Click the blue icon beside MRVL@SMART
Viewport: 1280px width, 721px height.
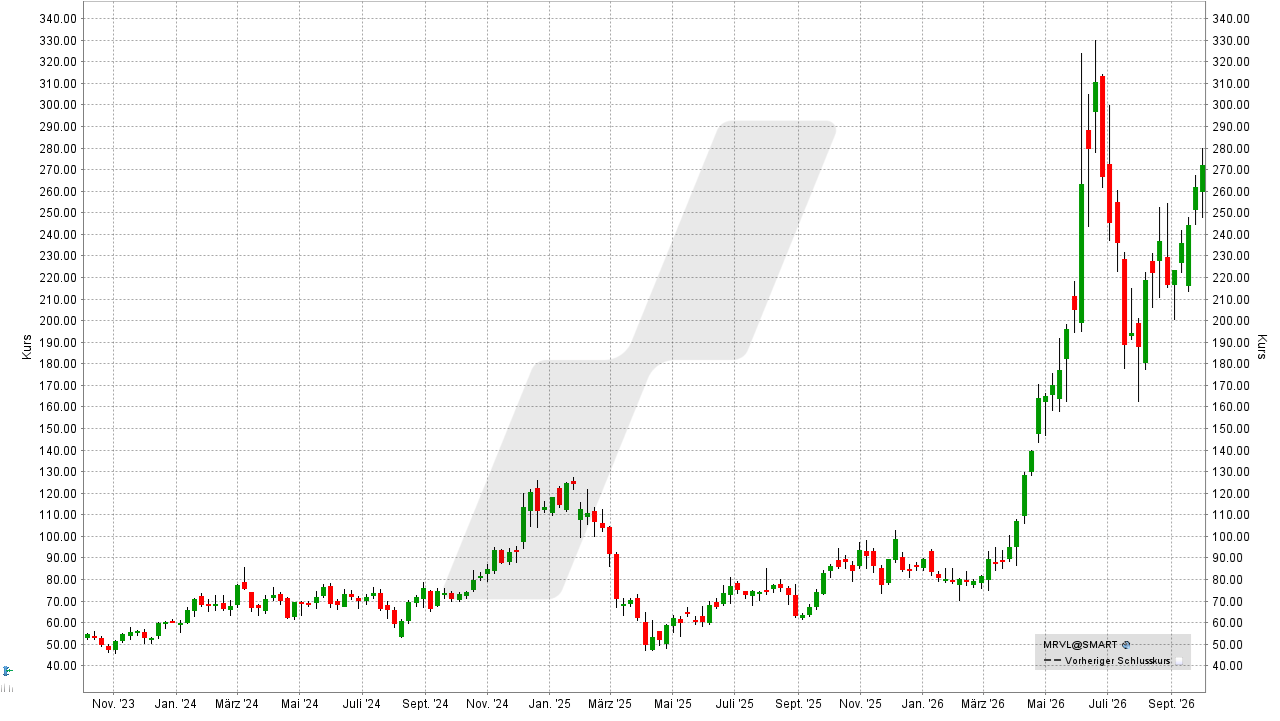pyautogui.click(x=1126, y=645)
